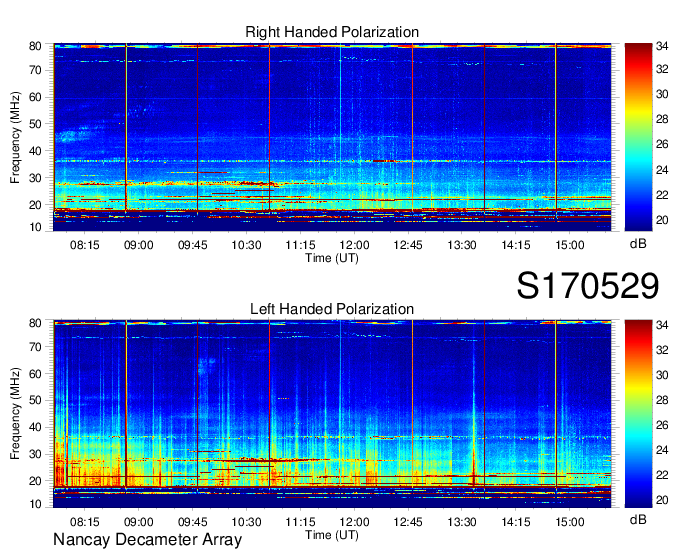The height and width of the screenshot is (552, 680).
Task: Click the 'Right Handed Polarization' title
Action: (332, 32)
